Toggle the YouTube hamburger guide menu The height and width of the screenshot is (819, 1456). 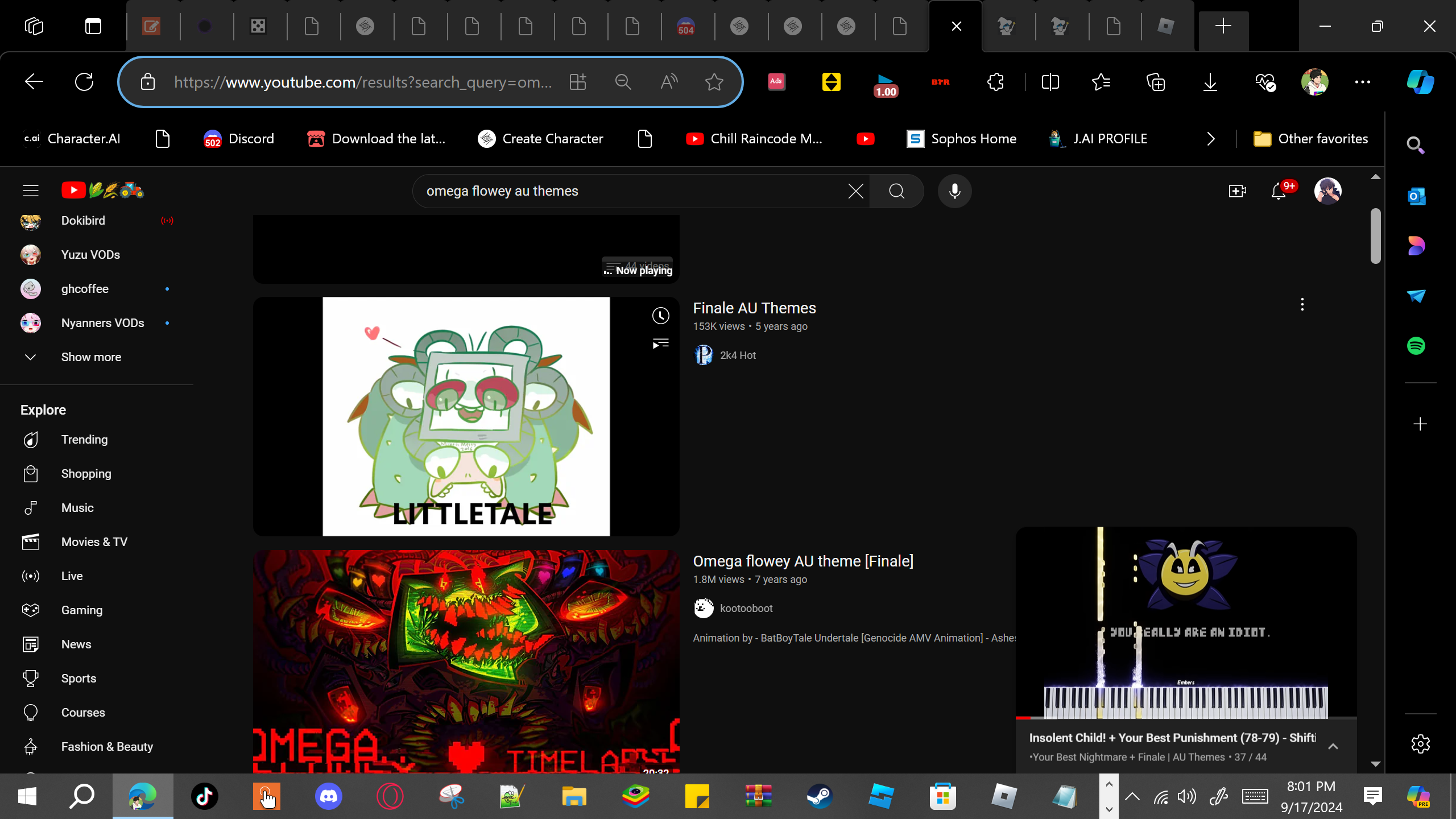coord(31,191)
